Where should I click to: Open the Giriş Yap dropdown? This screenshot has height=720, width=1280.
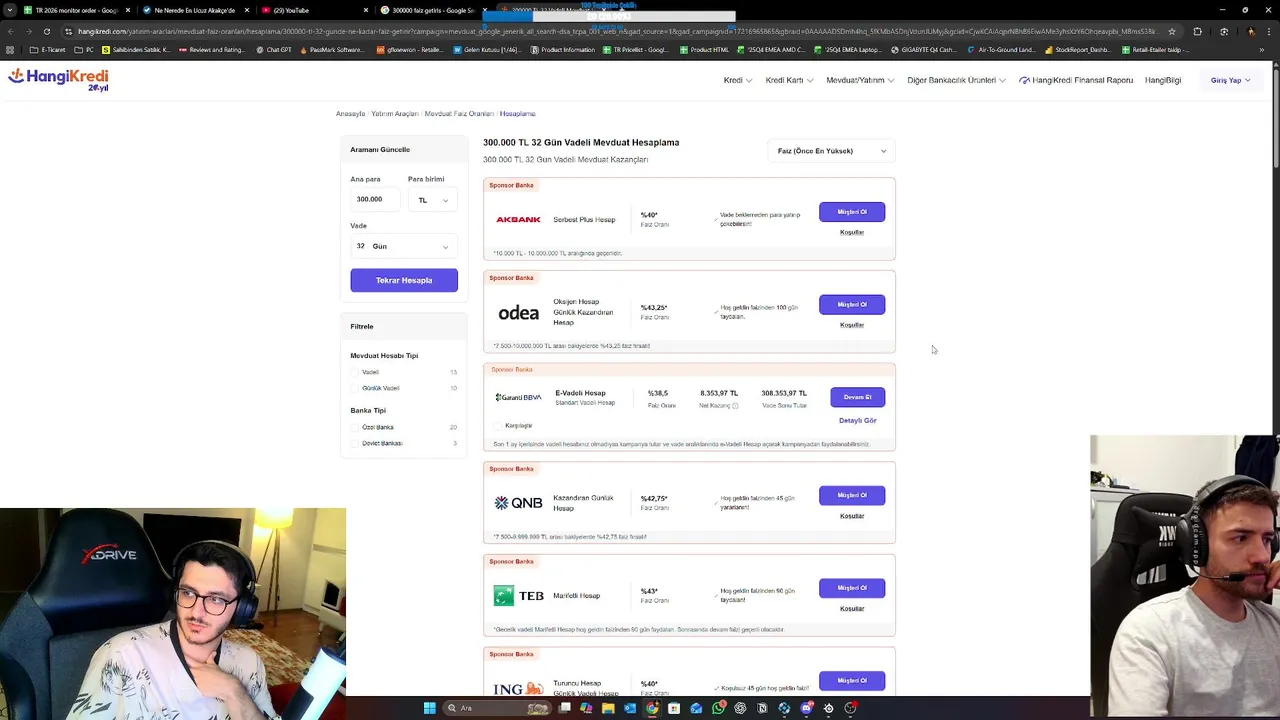(x=1230, y=80)
